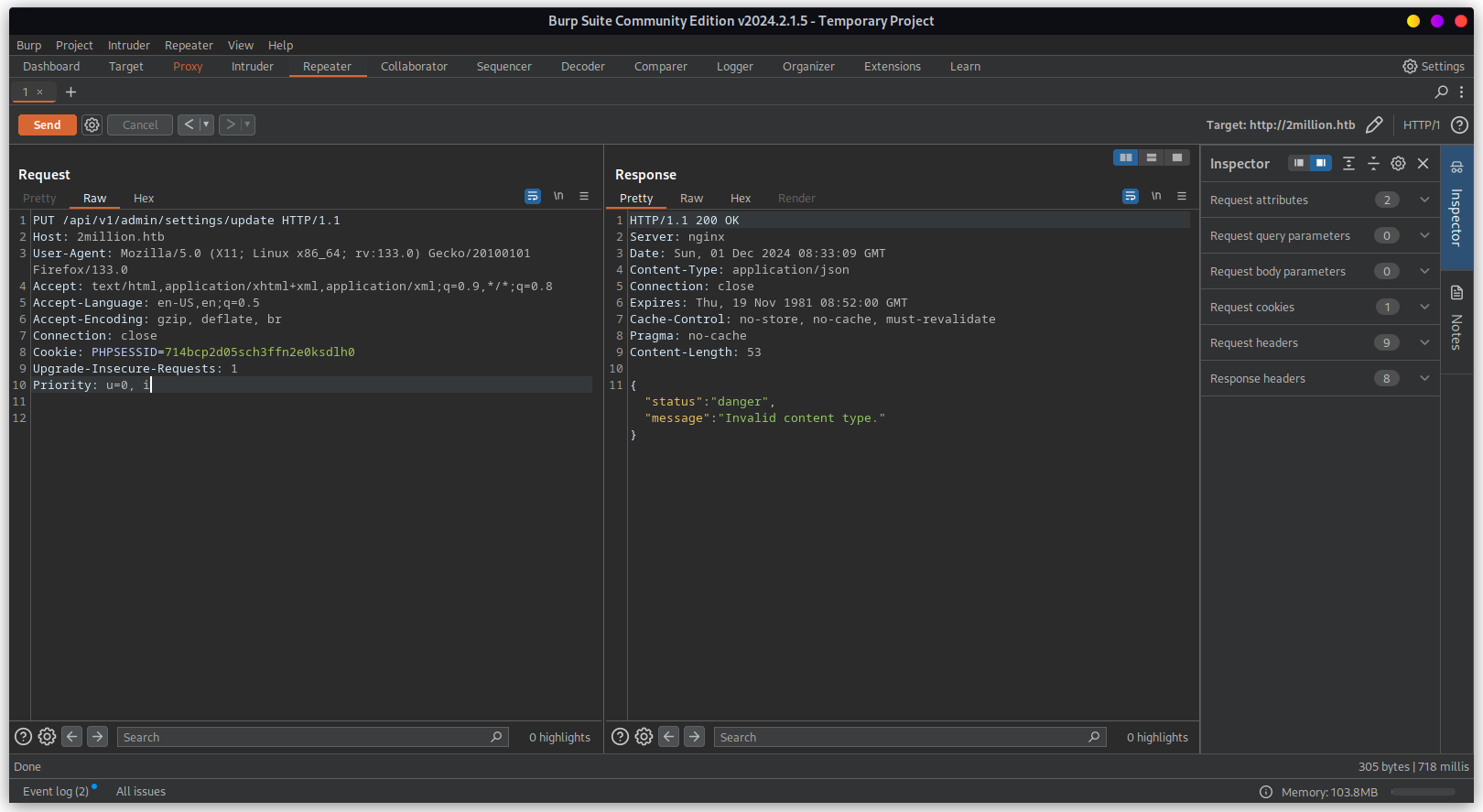Dock Inspector layout to the left option
The image size is (1483, 812).
point(1299,163)
